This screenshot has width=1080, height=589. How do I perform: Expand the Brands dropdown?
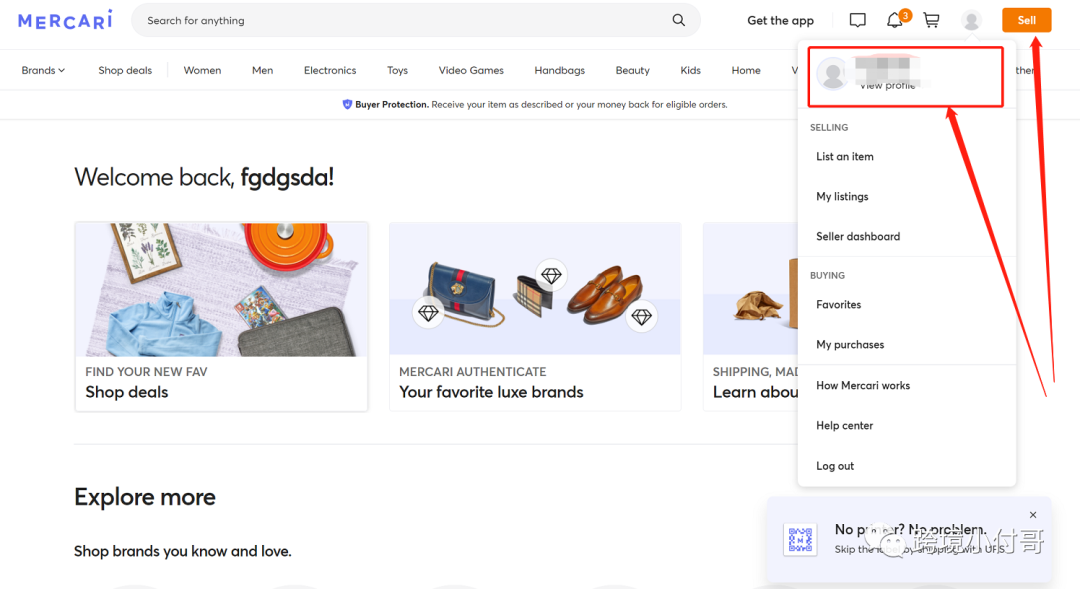coord(43,70)
